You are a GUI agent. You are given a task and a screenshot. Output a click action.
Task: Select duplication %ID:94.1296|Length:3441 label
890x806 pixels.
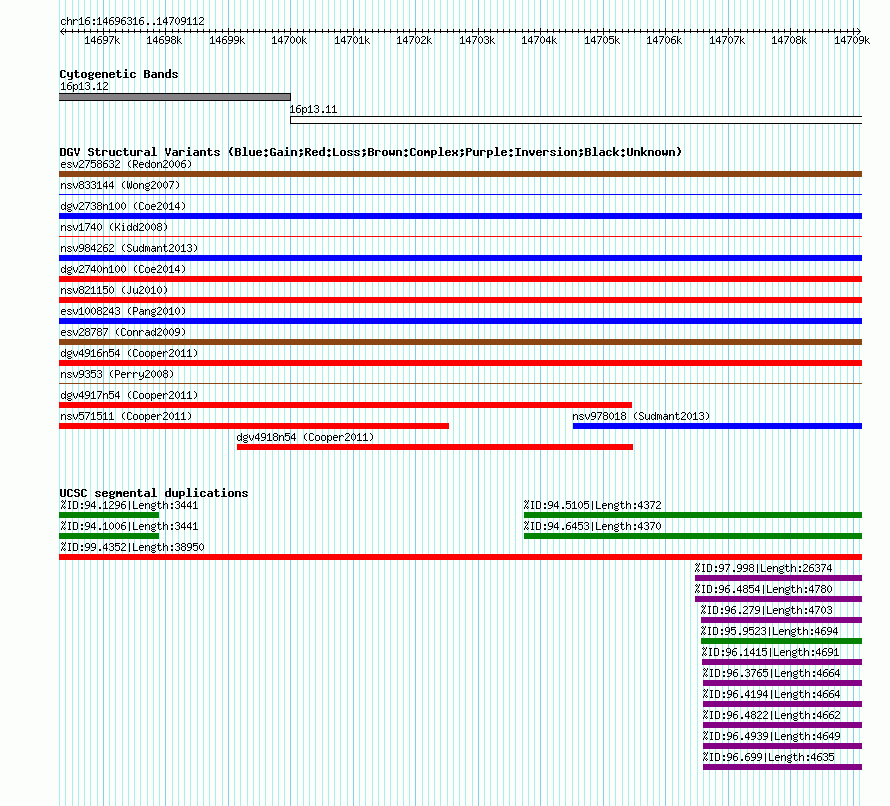[x=129, y=506]
